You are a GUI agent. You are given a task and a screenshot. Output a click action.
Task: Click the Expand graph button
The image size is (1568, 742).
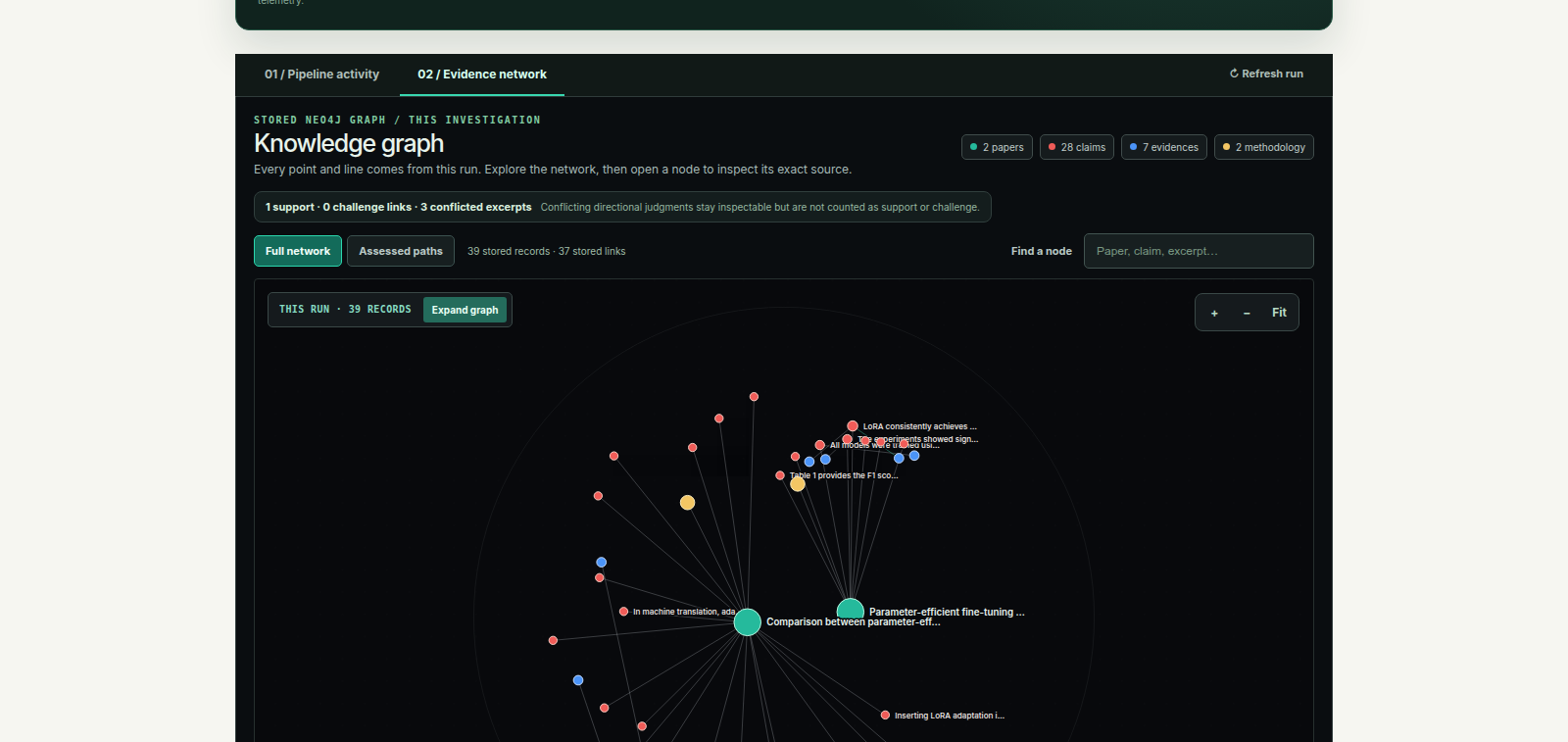click(x=465, y=310)
